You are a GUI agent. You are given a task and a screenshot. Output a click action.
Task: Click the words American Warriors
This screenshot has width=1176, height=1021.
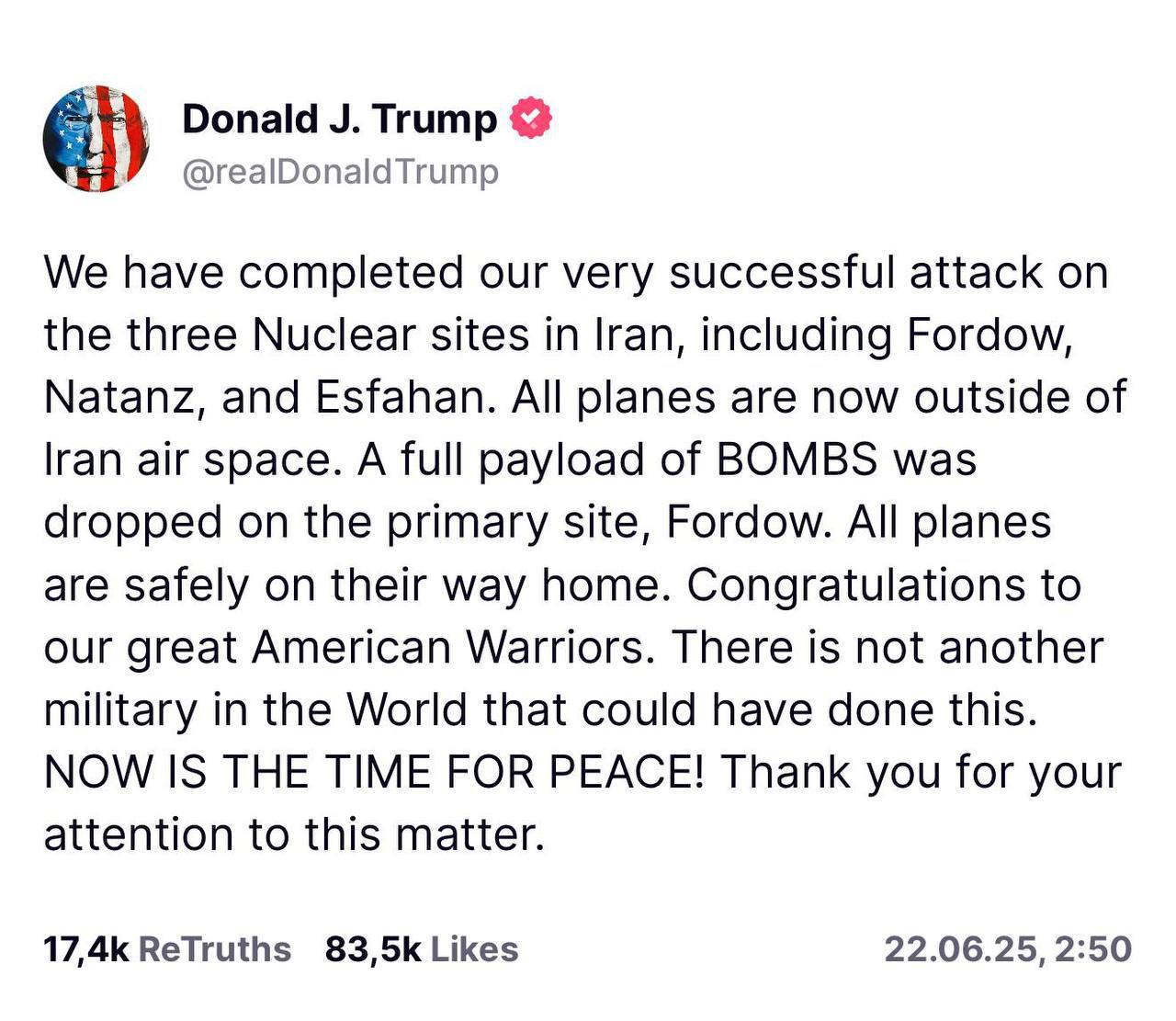[449, 647]
